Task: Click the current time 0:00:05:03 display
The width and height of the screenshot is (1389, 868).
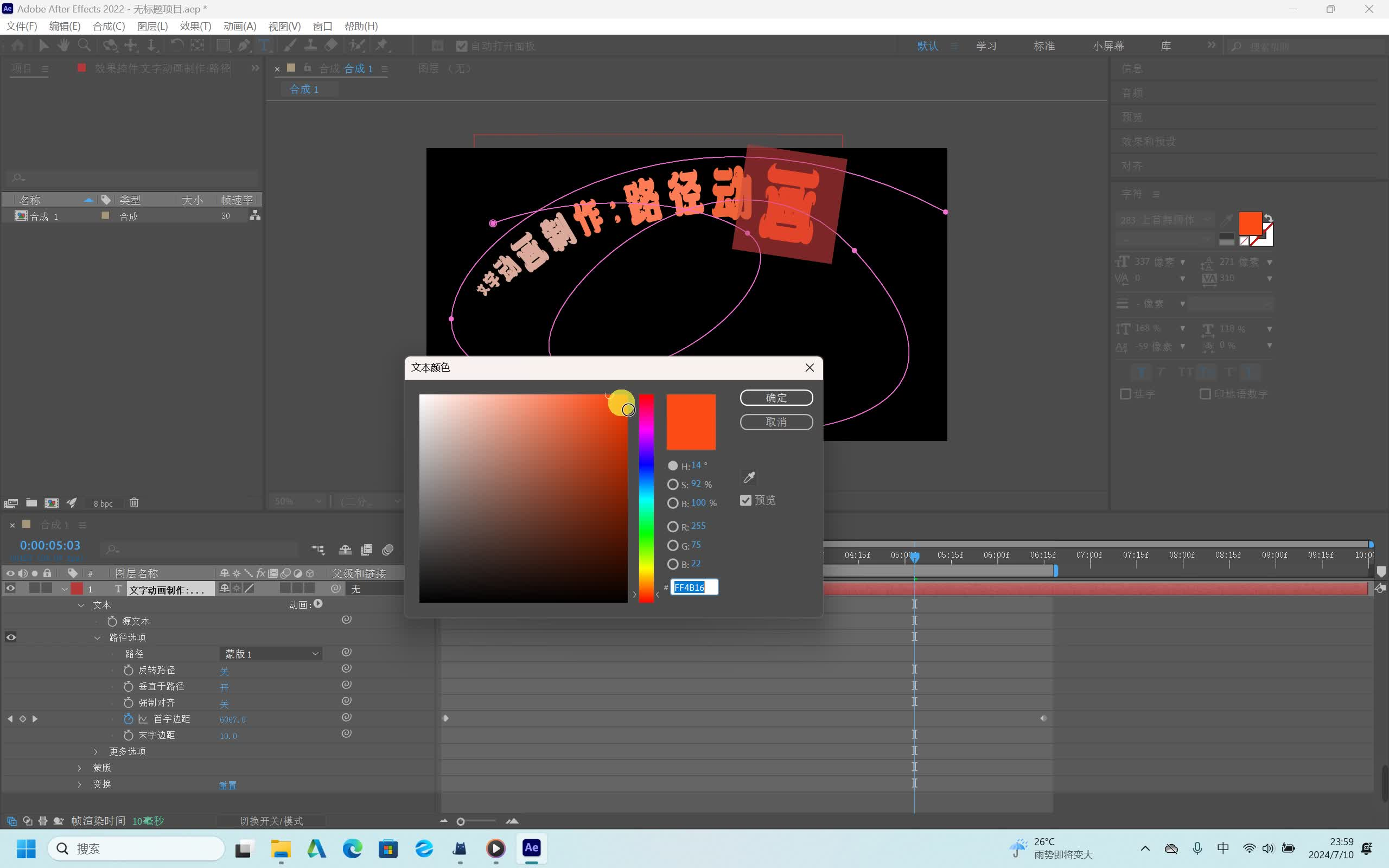Action: click(x=50, y=545)
